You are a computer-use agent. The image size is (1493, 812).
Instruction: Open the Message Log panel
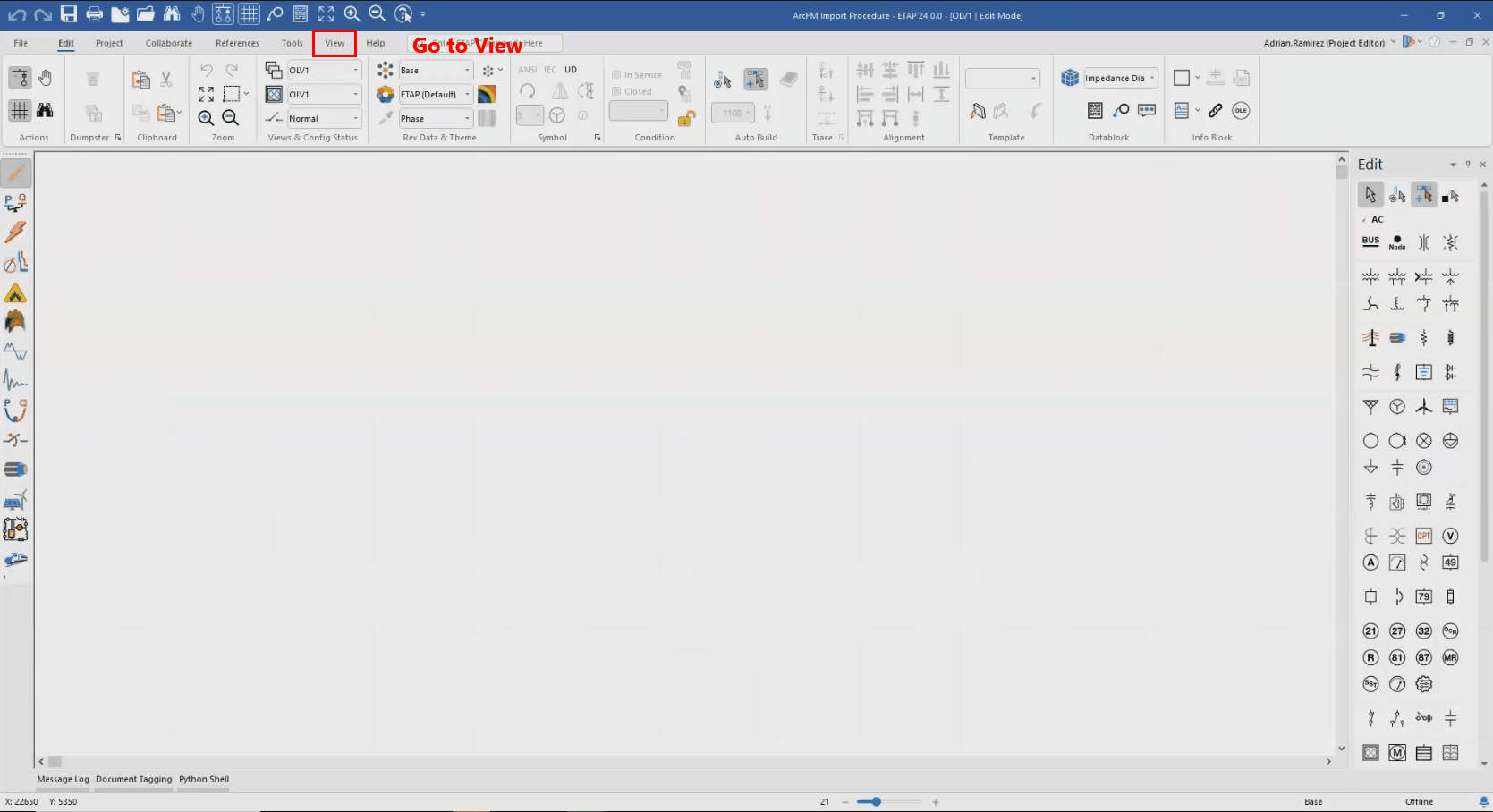pos(63,779)
